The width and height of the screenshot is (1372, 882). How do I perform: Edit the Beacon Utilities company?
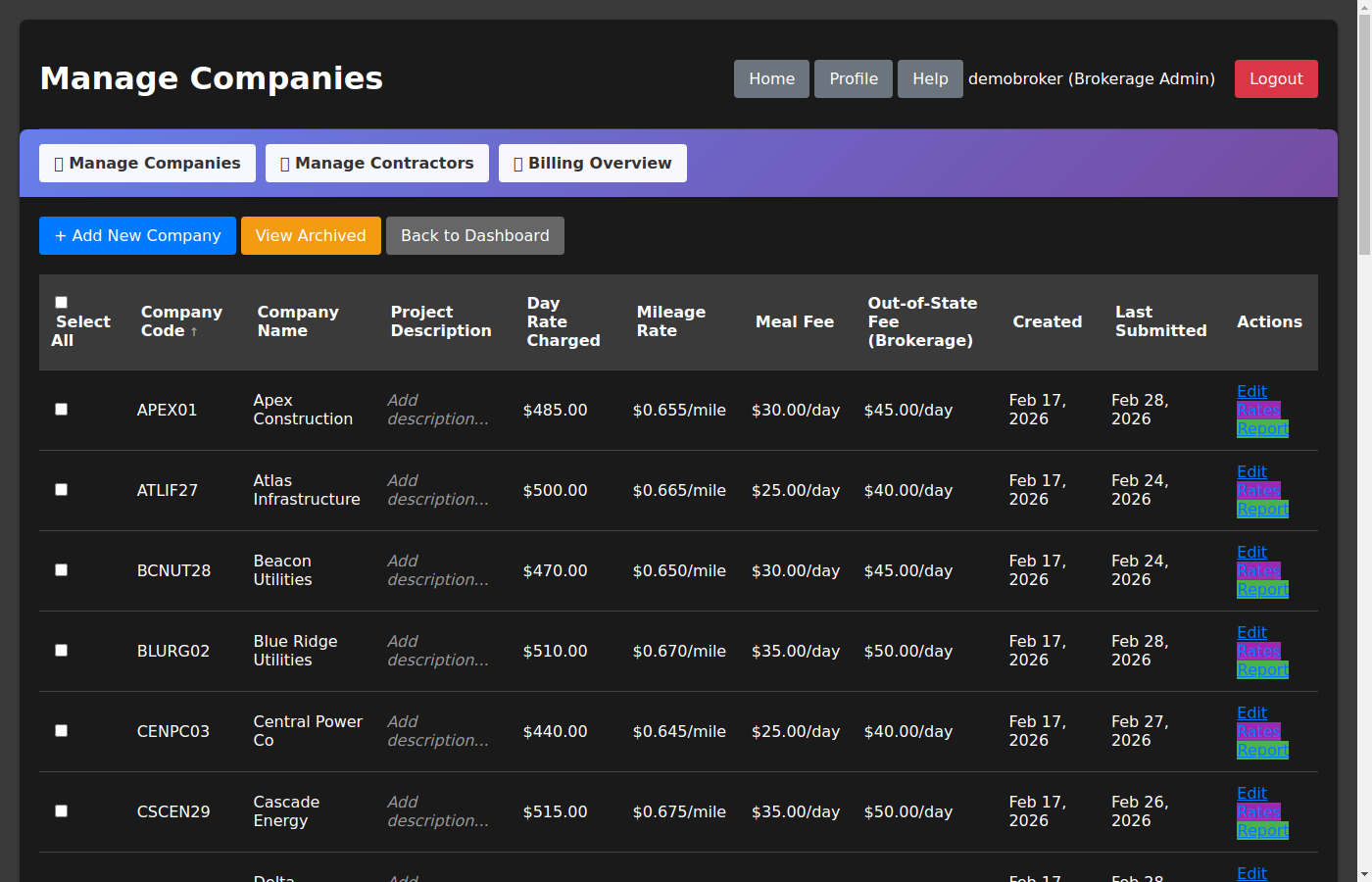point(1251,552)
